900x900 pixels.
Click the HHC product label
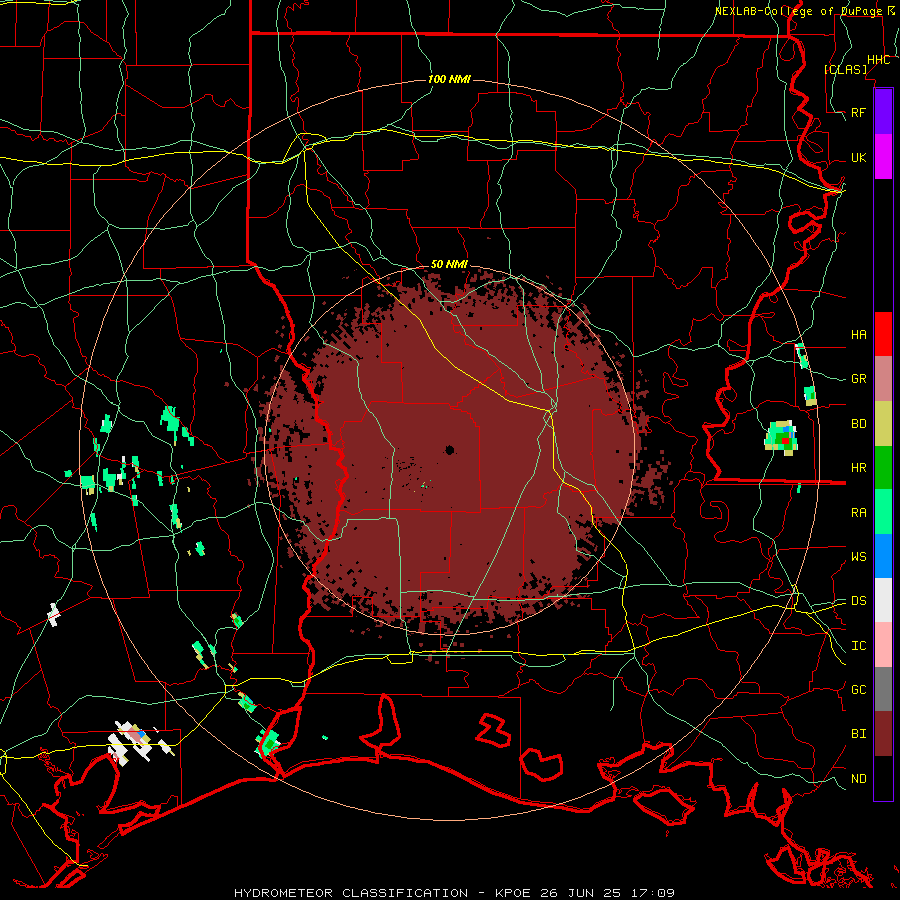(x=878, y=60)
